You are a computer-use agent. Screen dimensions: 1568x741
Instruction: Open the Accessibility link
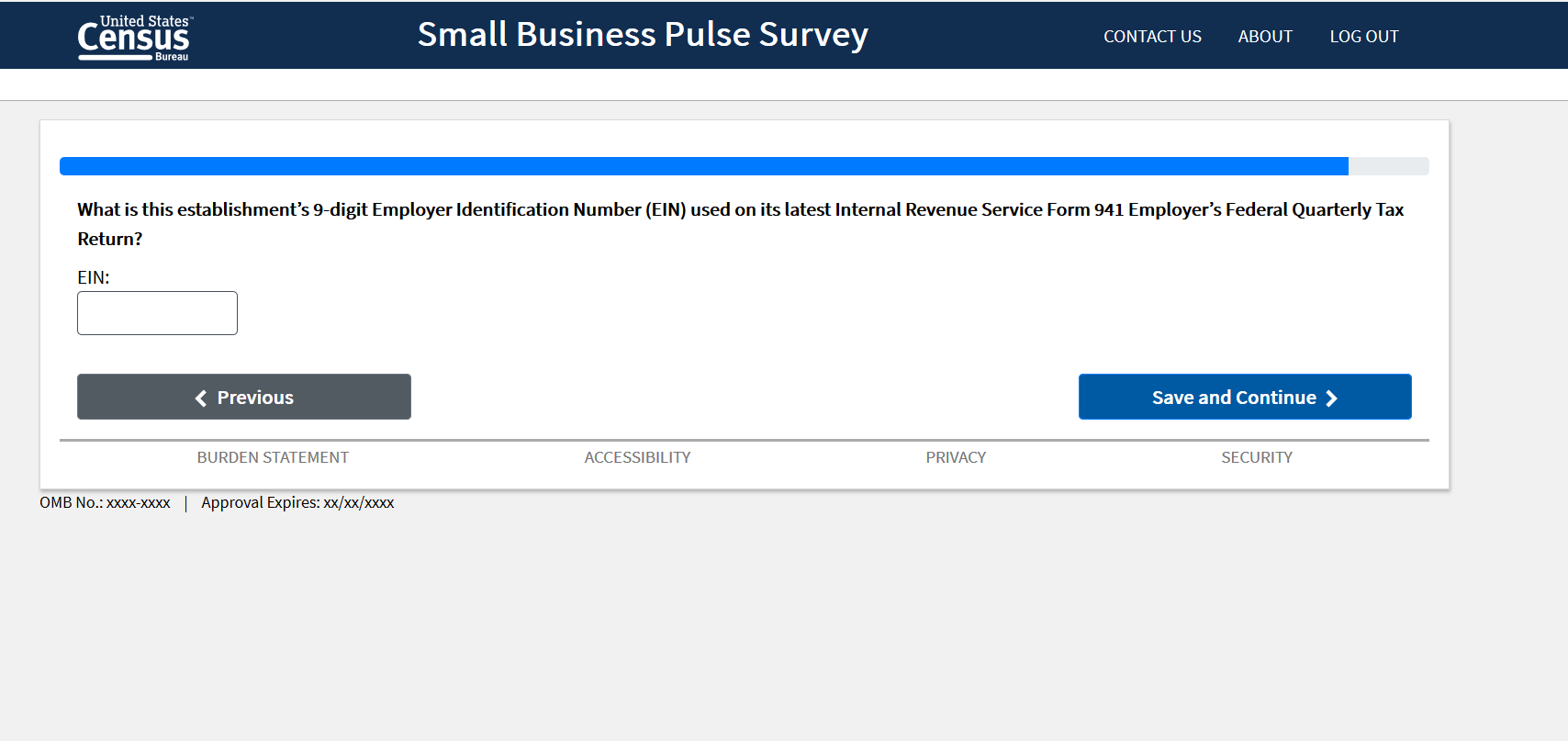[637, 457]
